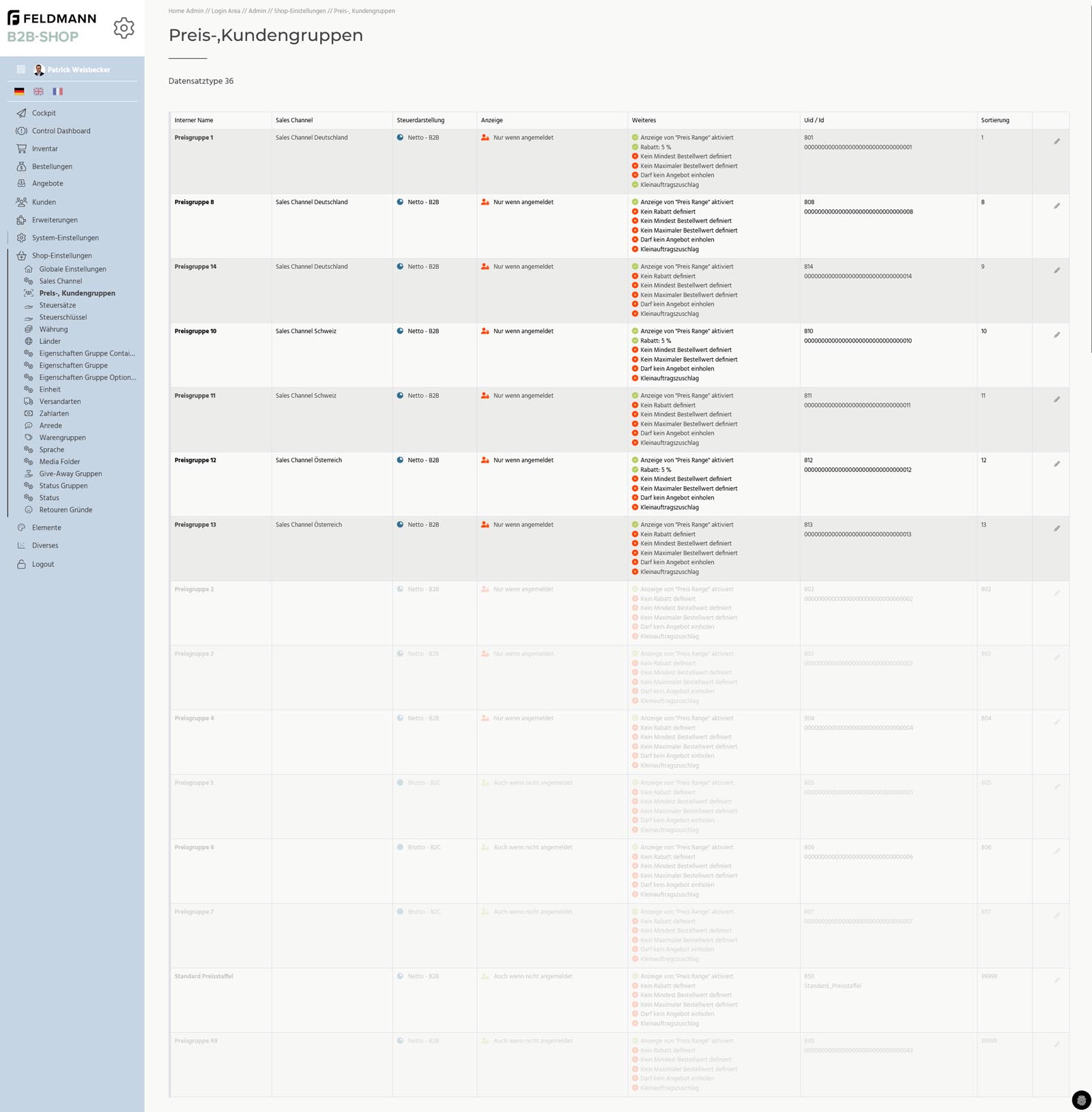Switch language to English flag
Viewport: 1092px width, 1112px height.
(38, 91)
